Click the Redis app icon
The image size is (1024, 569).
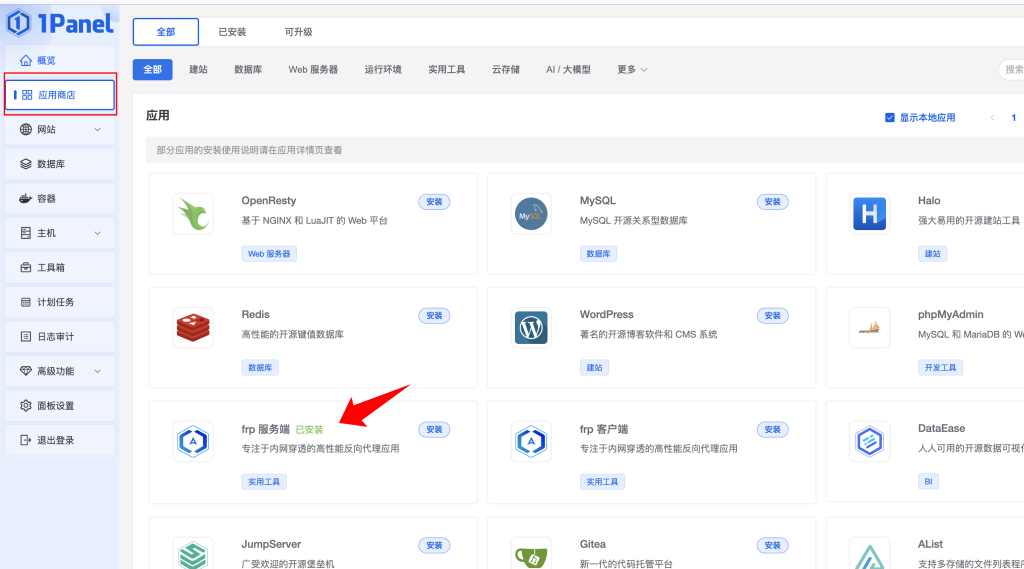tap(193, 328)
